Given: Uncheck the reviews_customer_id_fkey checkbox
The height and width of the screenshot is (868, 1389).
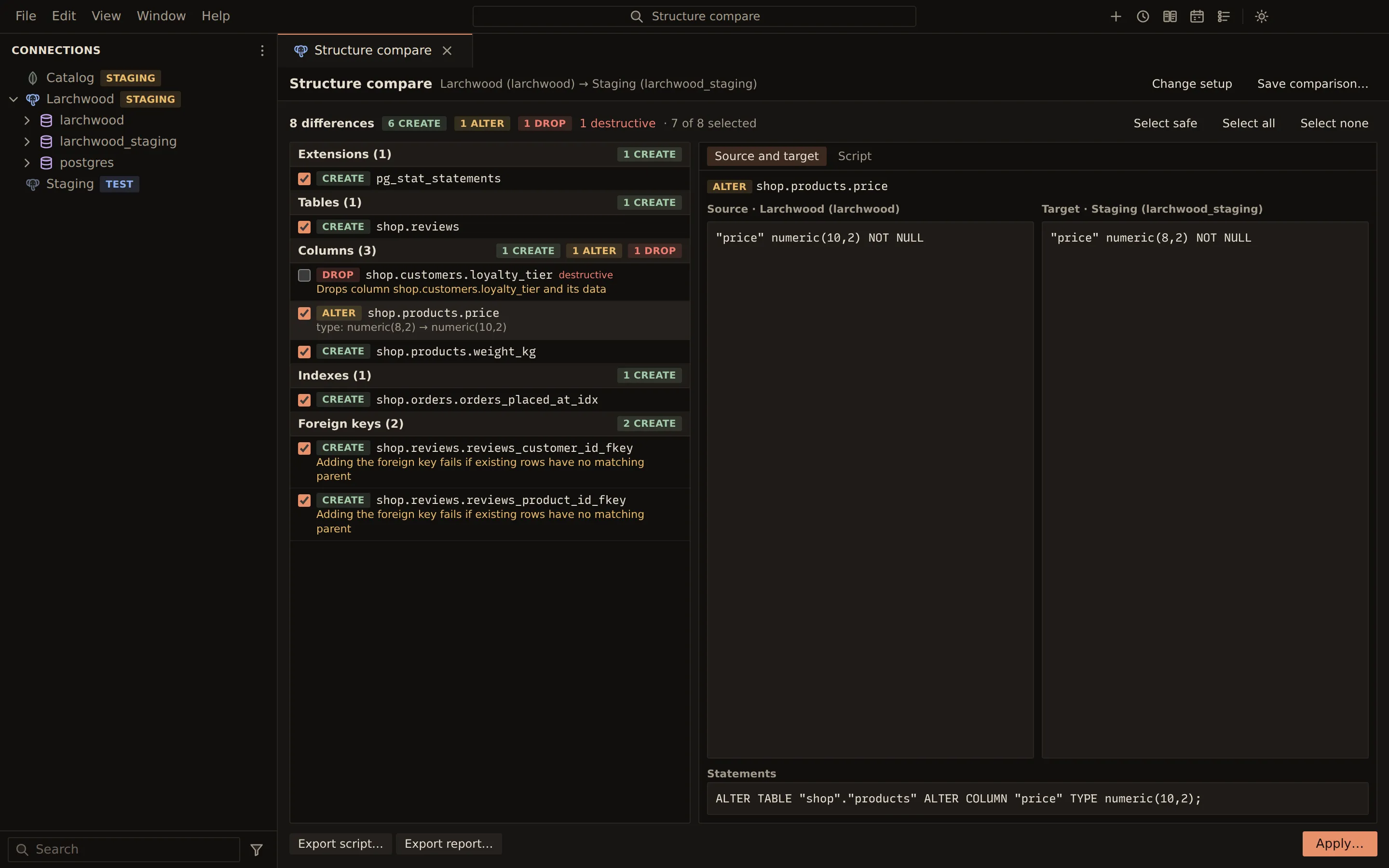Looking at the screenshot, I should (304, 448).
